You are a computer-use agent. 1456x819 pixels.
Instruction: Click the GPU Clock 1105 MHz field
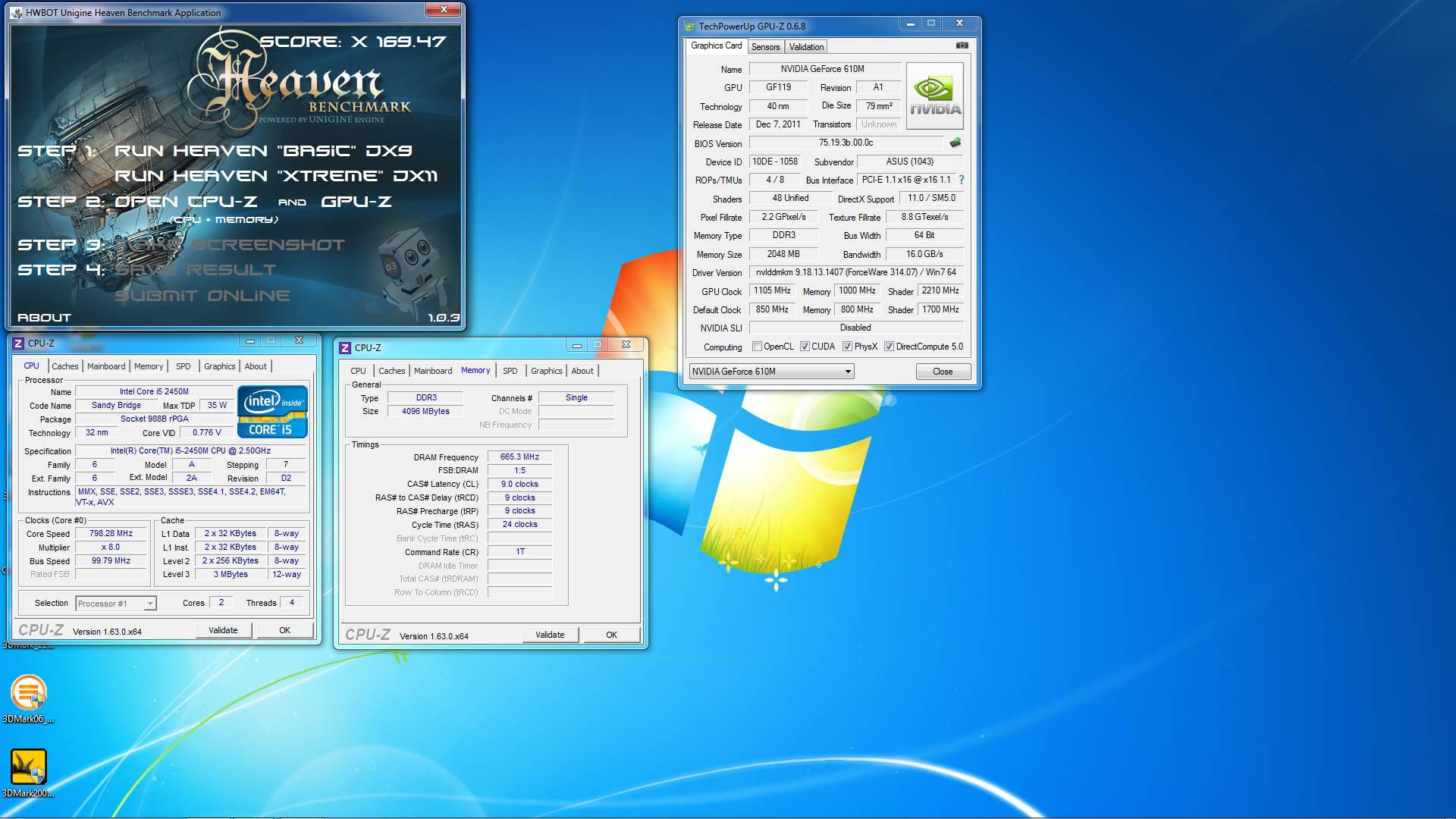pos(773,290)
